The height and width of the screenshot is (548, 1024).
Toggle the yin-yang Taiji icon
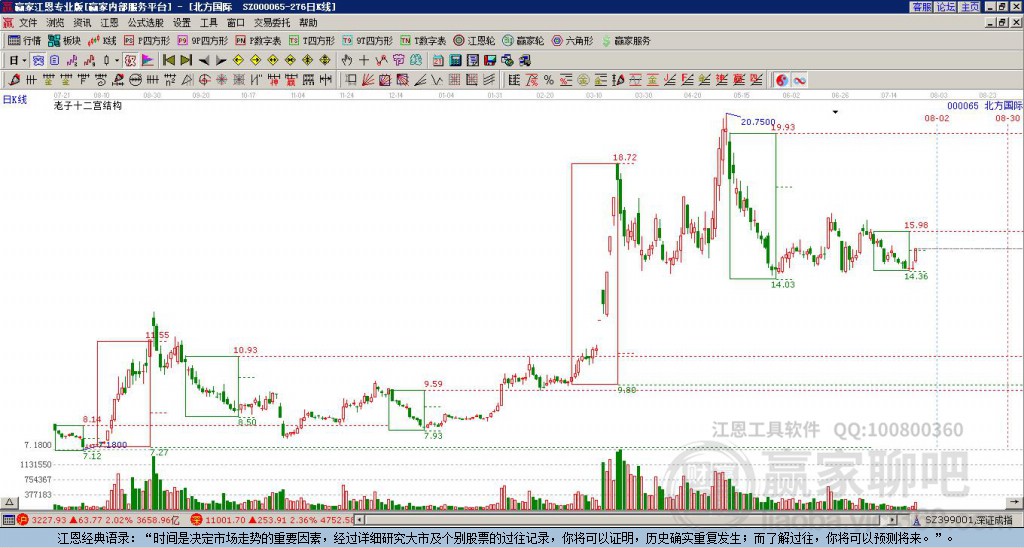tap(781, 80)
